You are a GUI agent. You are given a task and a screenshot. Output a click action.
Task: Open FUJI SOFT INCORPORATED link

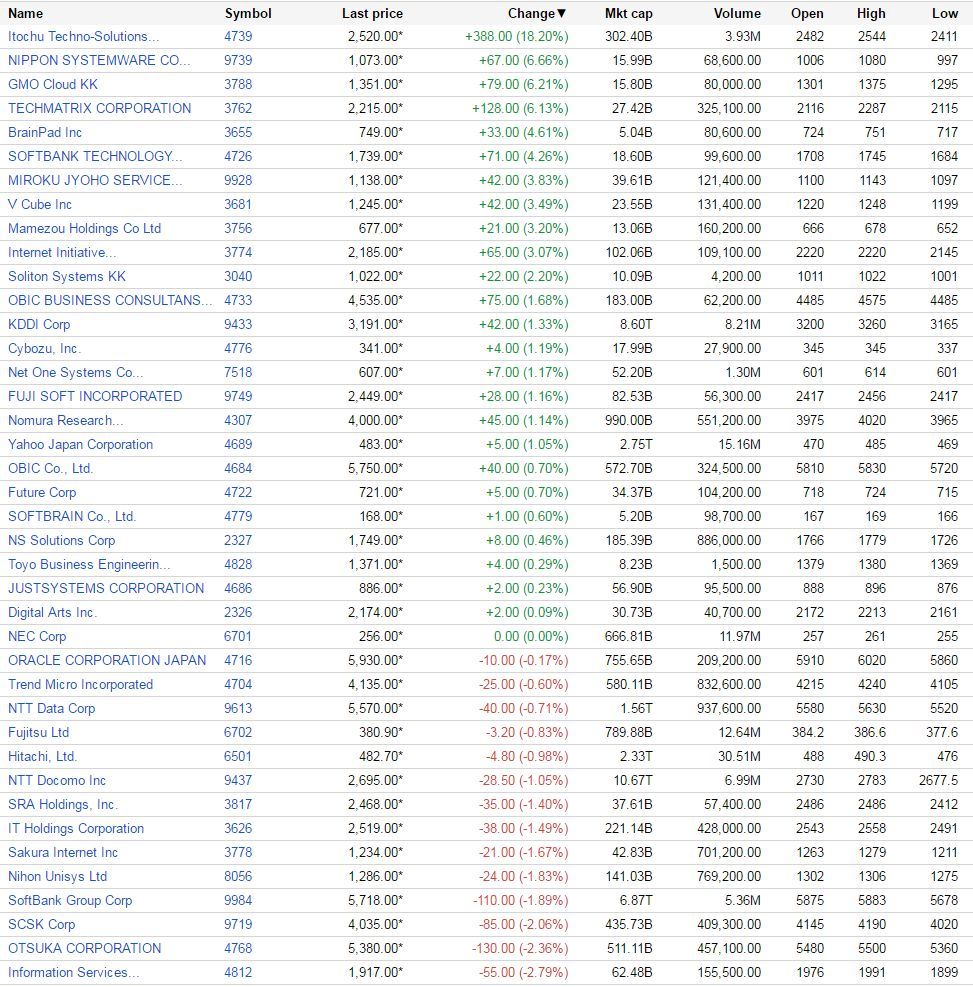click(95, 397)
